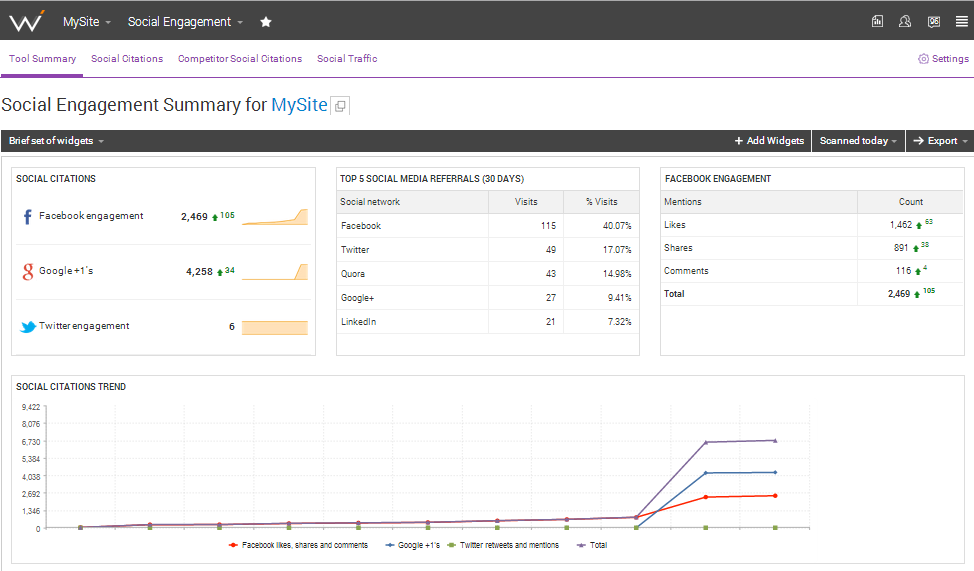
Task: Select the Facebook row in referrals table
Action: [x=488, y=226]
